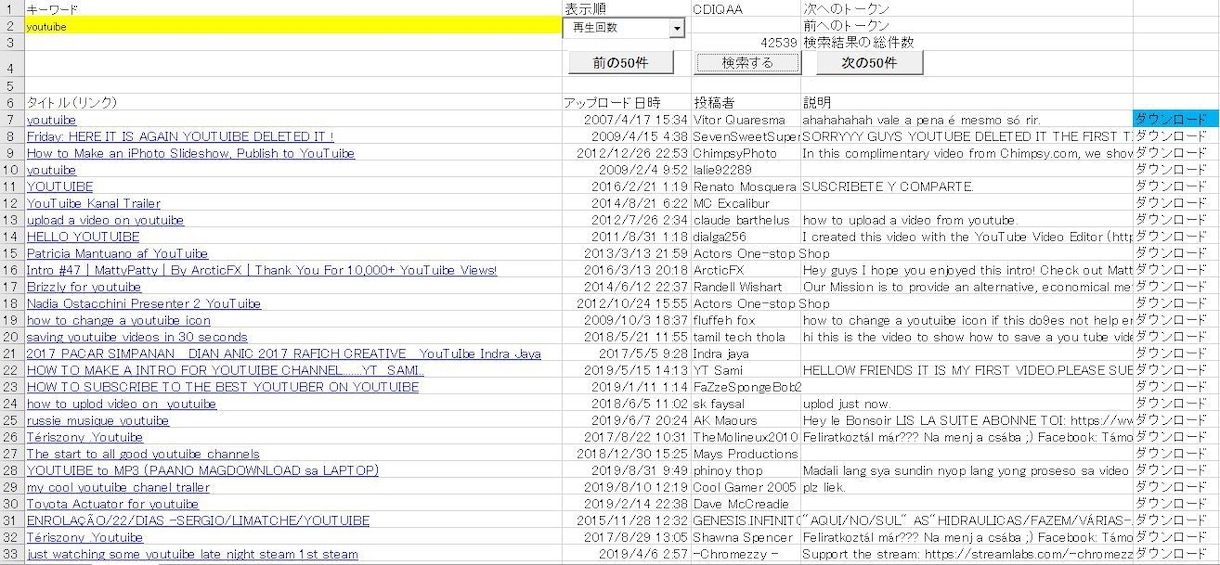
Task: Open 'HOW TO MAKE A INTRO FOR YOUTUIBE CHANNEL' link
Action: 226,370
